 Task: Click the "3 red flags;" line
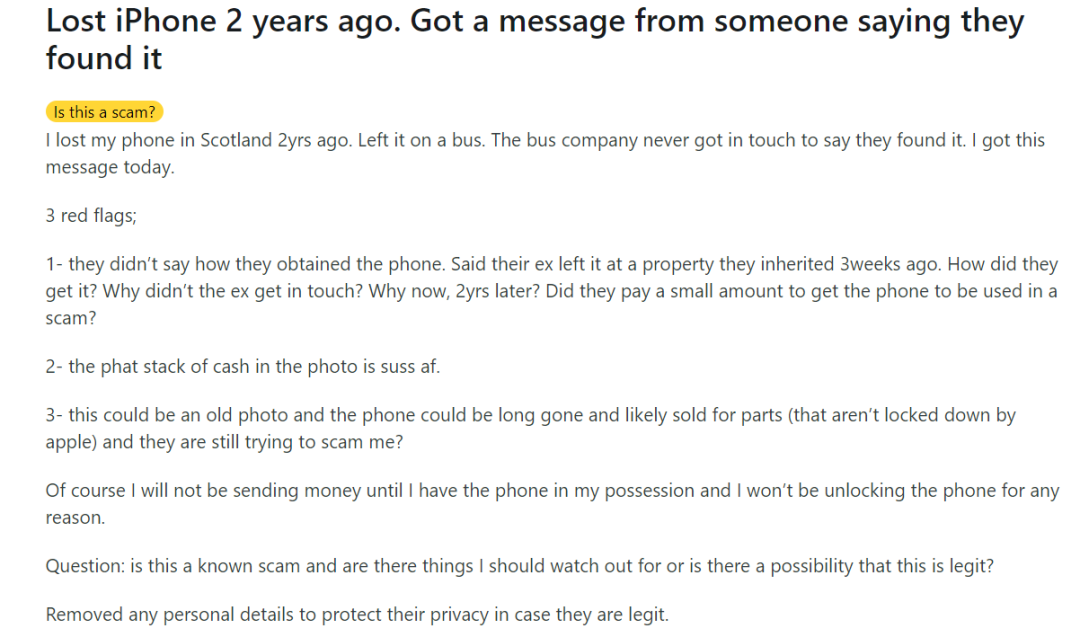click(x=91, y=216)
